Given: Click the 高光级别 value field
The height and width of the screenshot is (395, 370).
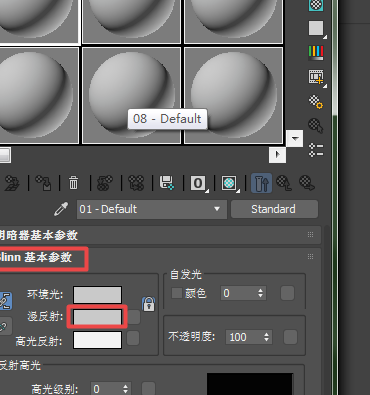Looking at the screenshot, I should (x=106, y=389).
